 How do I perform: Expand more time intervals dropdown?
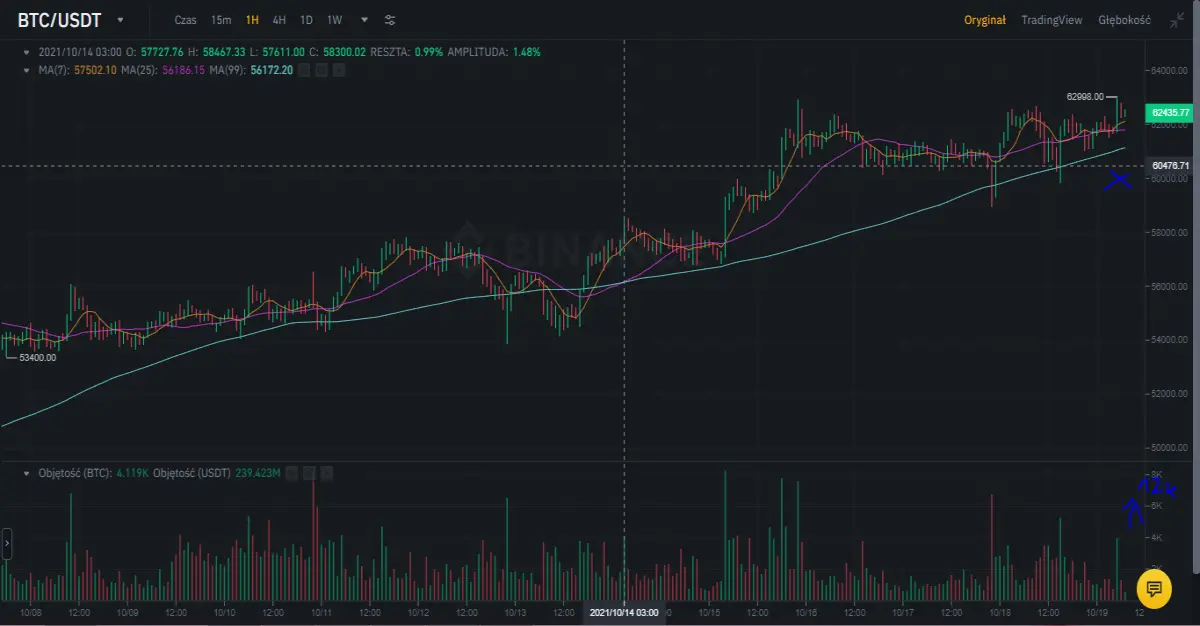(x=364, y=20)
